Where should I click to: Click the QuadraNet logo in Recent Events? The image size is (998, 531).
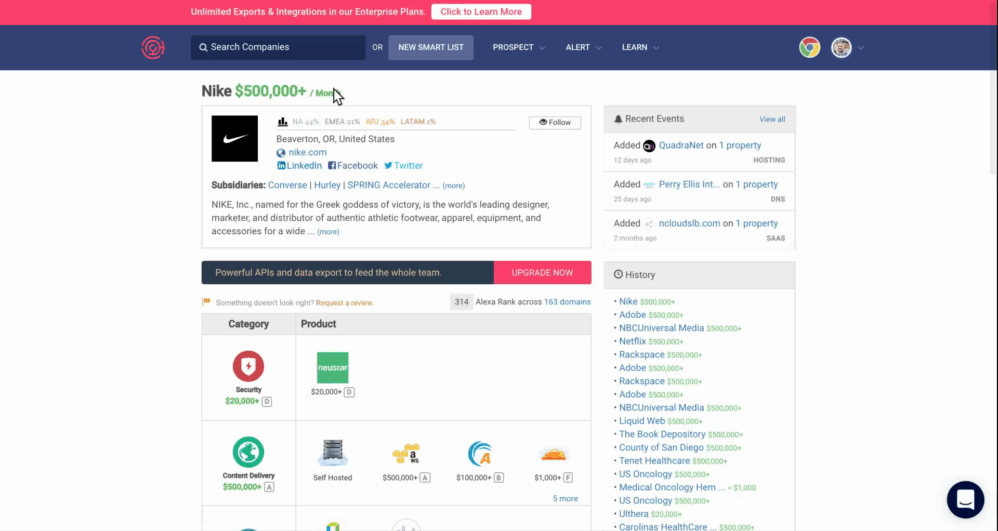pos(649,146)
